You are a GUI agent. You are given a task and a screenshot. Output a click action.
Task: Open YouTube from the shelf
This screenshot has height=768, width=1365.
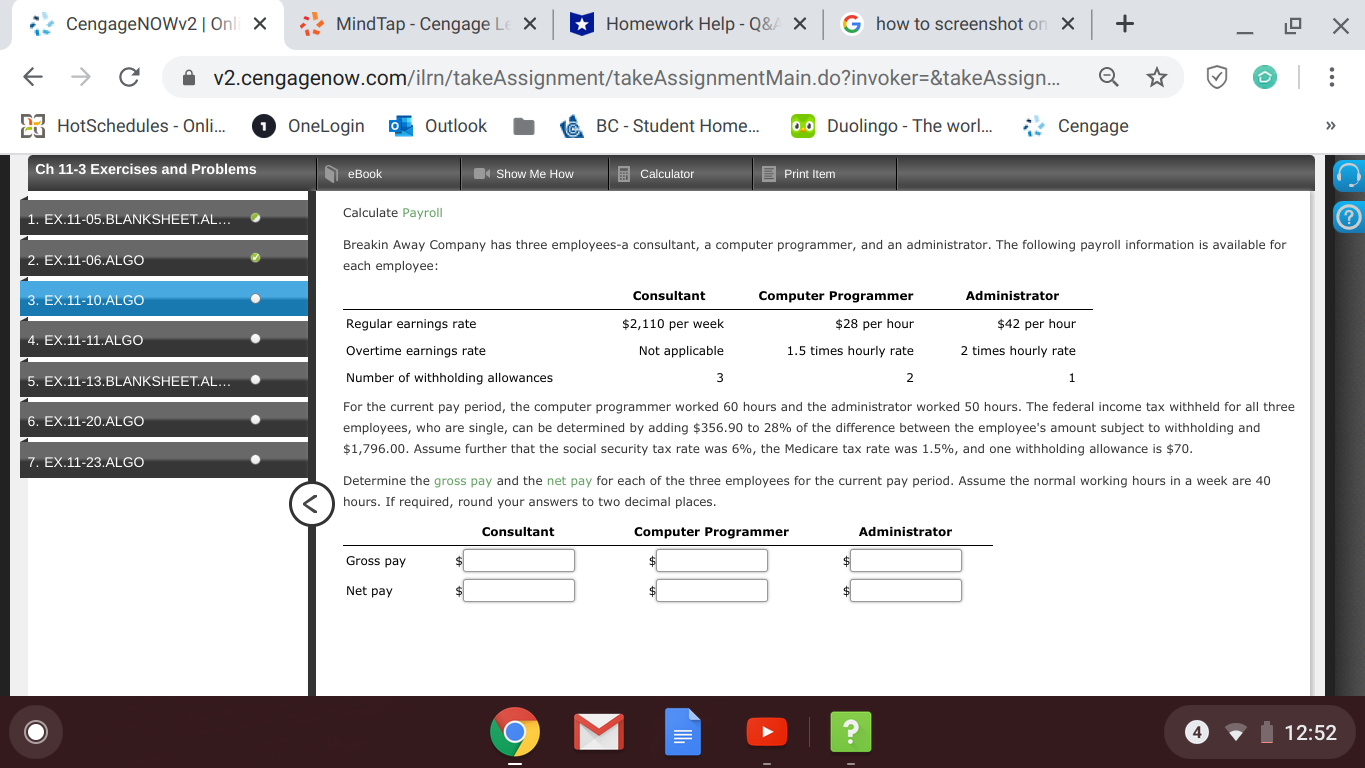767,731
